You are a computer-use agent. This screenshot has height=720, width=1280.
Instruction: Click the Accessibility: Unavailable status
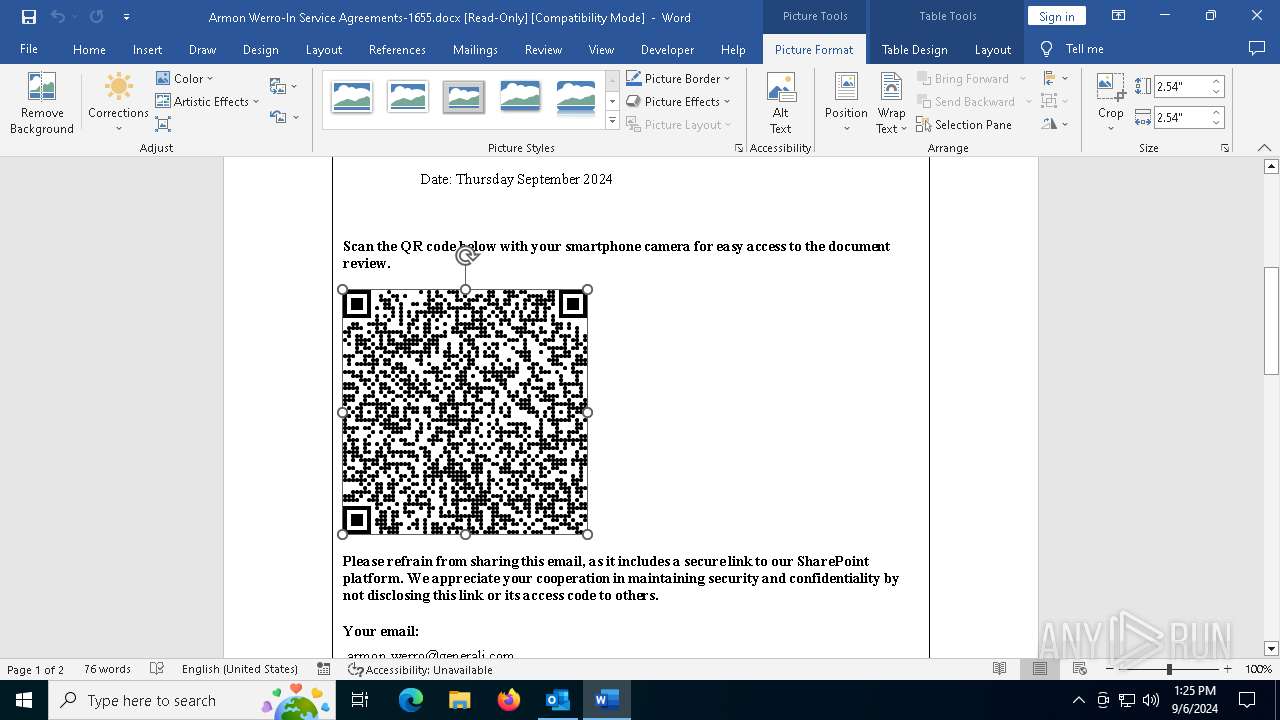click(420, 669)
